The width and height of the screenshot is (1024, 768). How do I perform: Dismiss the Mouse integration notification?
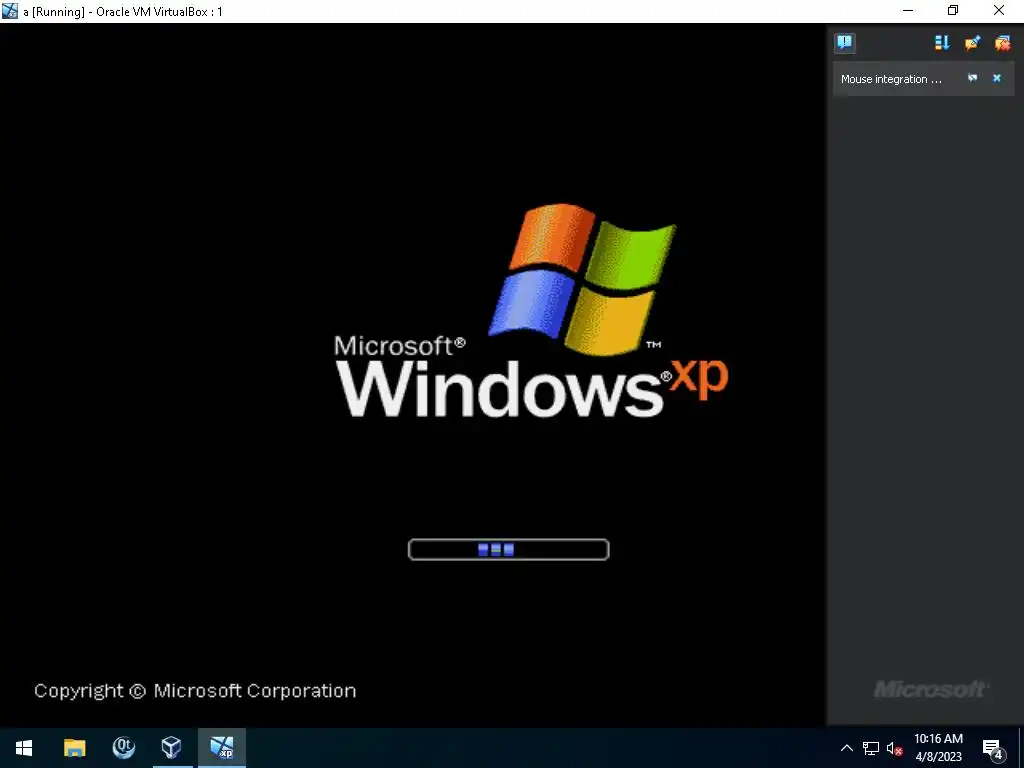(x=997, y=78)
